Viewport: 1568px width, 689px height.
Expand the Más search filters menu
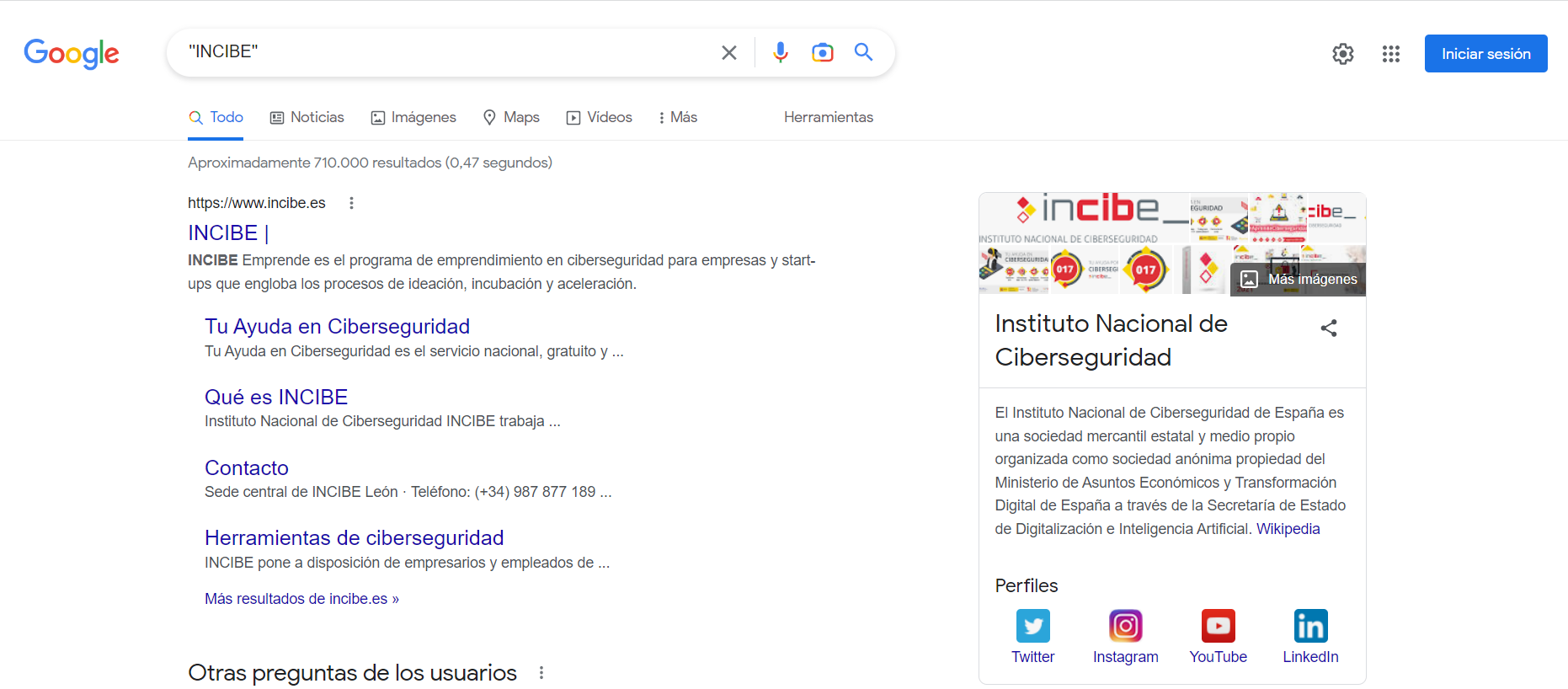(x=678, y=117)
